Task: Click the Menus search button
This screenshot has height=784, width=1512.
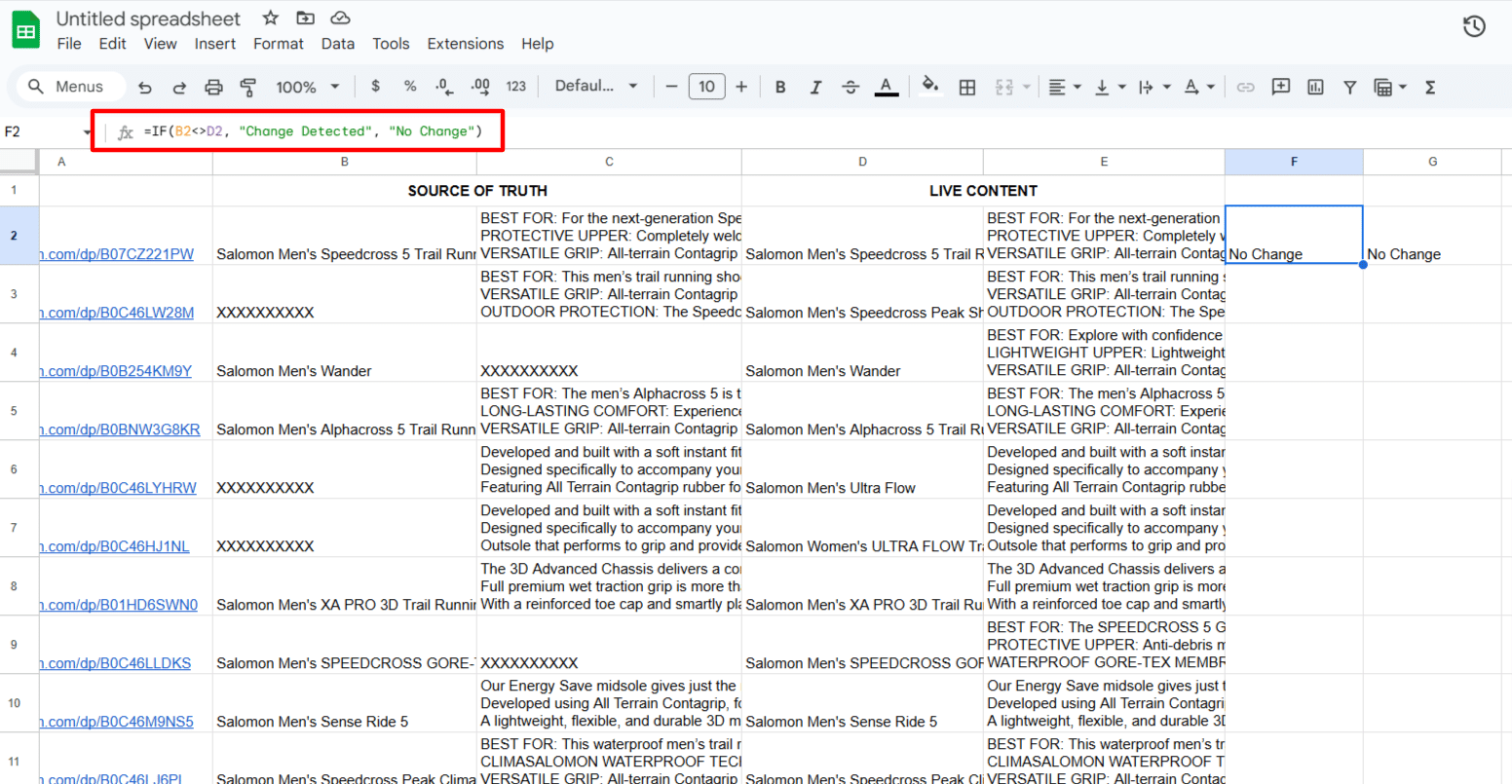Action: (70, 87)
